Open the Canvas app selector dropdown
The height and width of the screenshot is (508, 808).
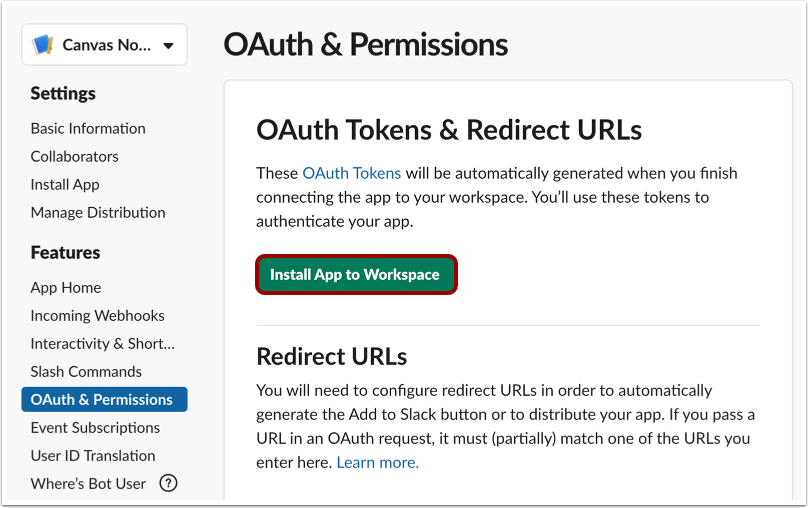[x=167, y=45]
